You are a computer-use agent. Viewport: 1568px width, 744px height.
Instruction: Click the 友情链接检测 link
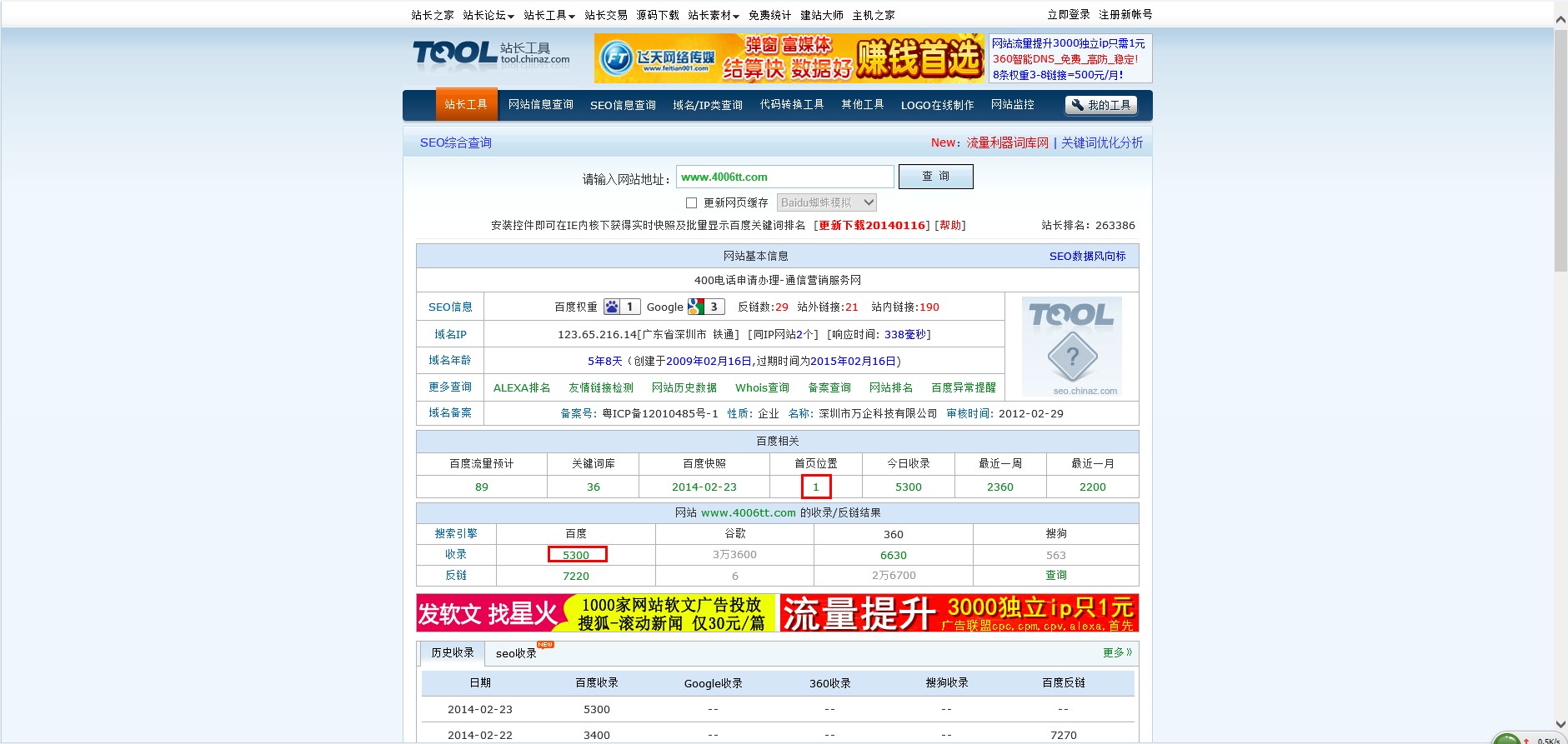601,388
